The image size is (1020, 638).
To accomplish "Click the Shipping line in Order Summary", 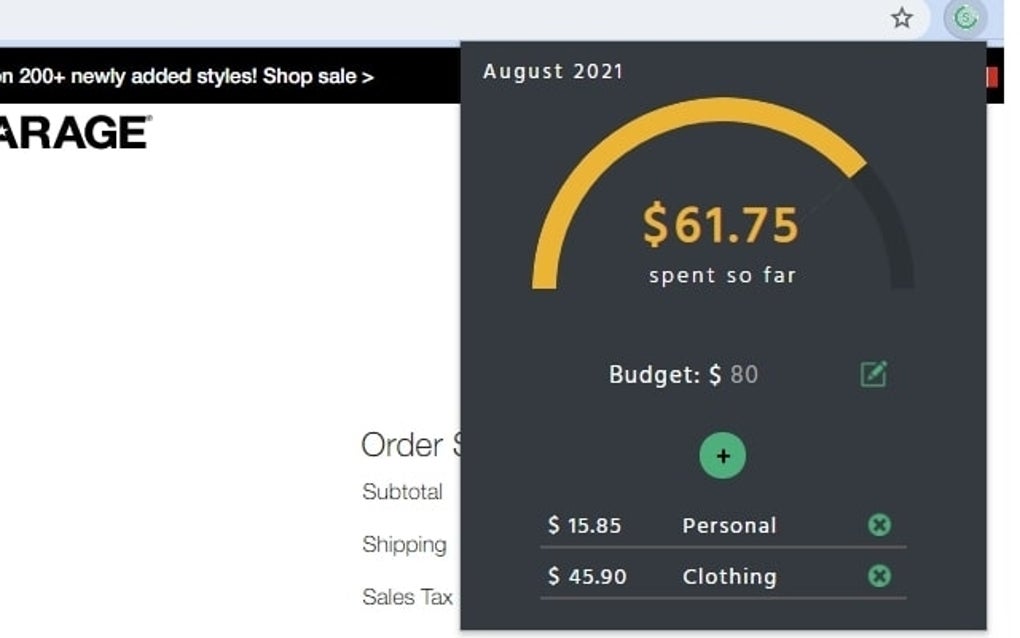I will [x=404, y=544].
